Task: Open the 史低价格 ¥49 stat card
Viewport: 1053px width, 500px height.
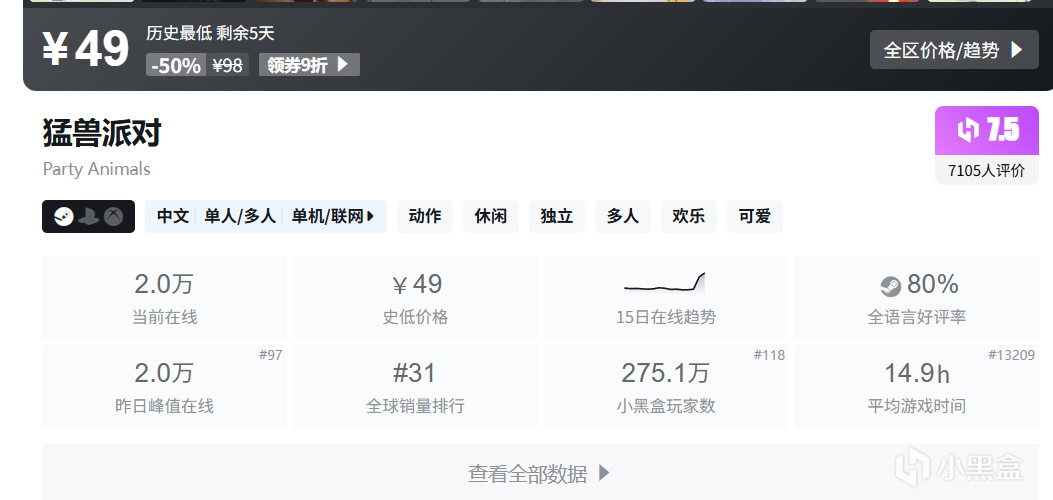Action: pos(415,297)
